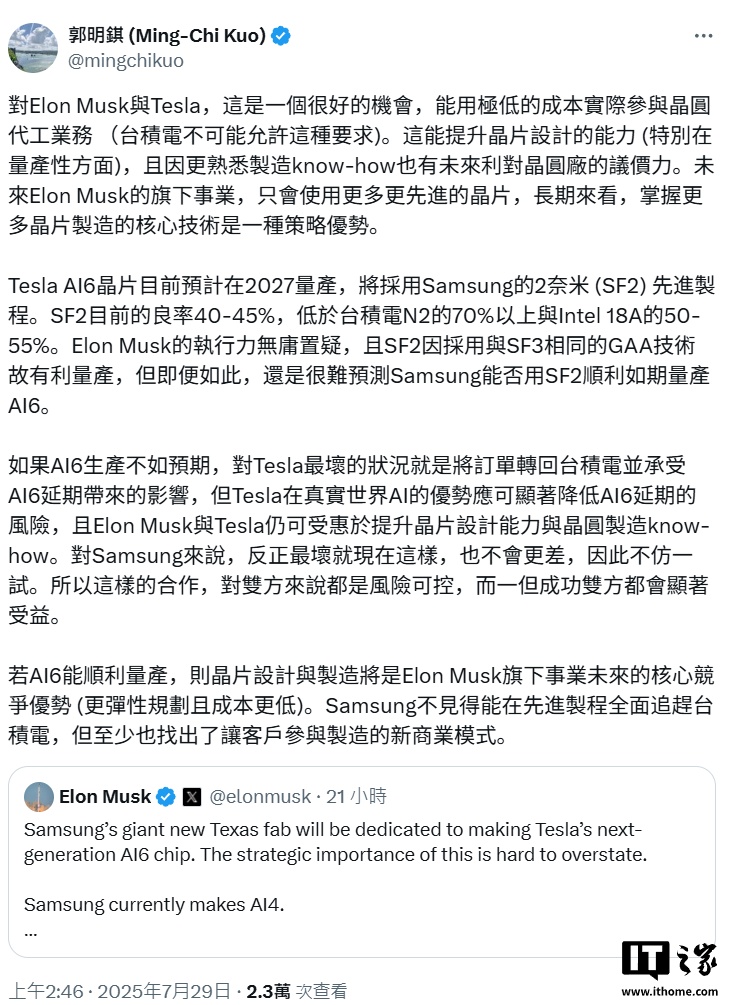Click the paragraph starting 'Tesla AI6晶片目前預計'
This screenshot has height=1005, width=729.
tap(360, 345)
